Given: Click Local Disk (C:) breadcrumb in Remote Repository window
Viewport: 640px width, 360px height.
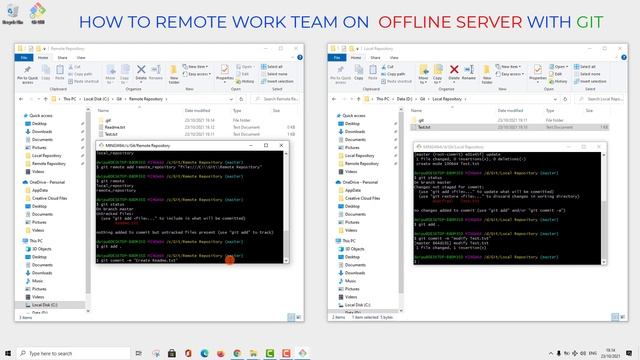Looking at the screenshot, I should 96,99.
